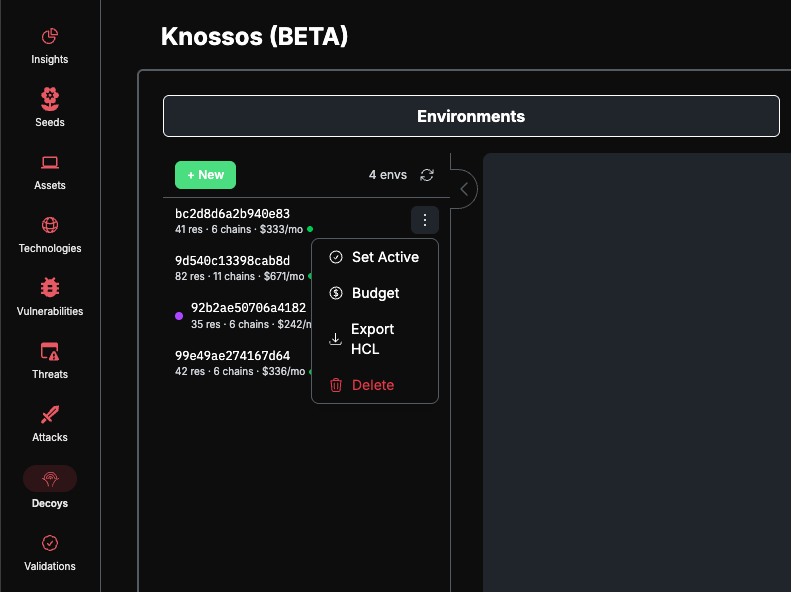Viewport: 791px width, 592px height.
Task: Open the Vulnerabilities bug icon
Action: point(49,287)
